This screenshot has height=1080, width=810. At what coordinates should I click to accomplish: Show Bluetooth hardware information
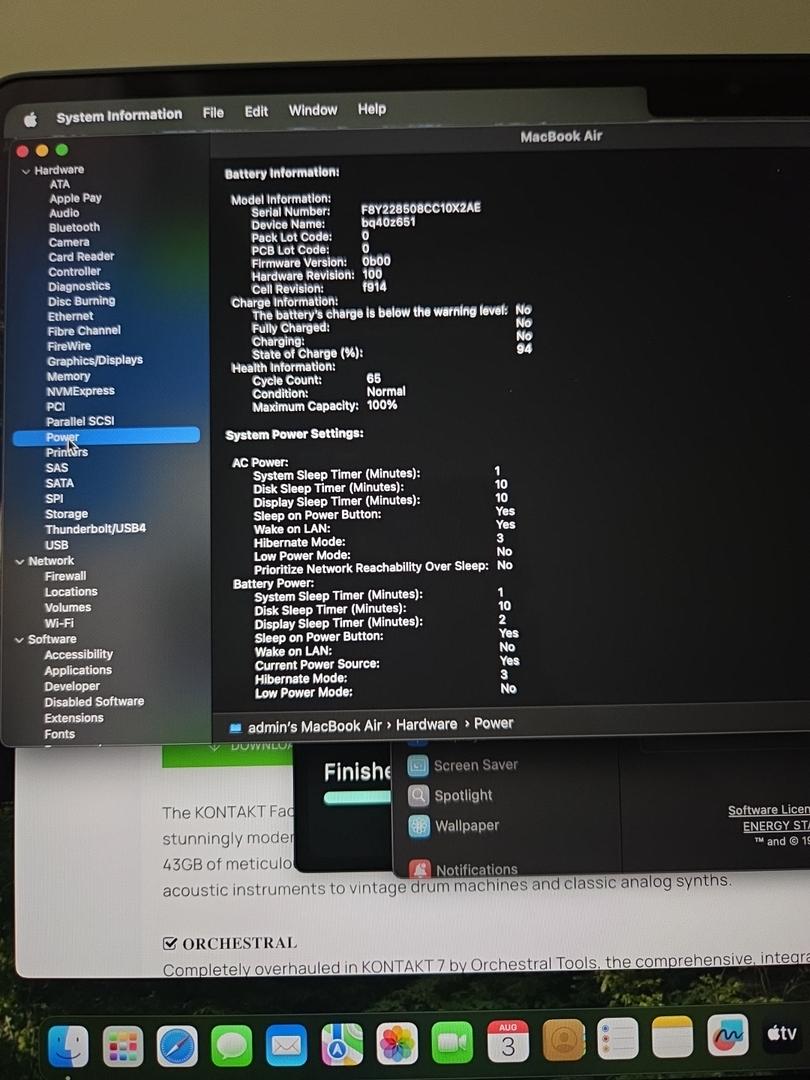pyautogui.click(x=74, y=227)
